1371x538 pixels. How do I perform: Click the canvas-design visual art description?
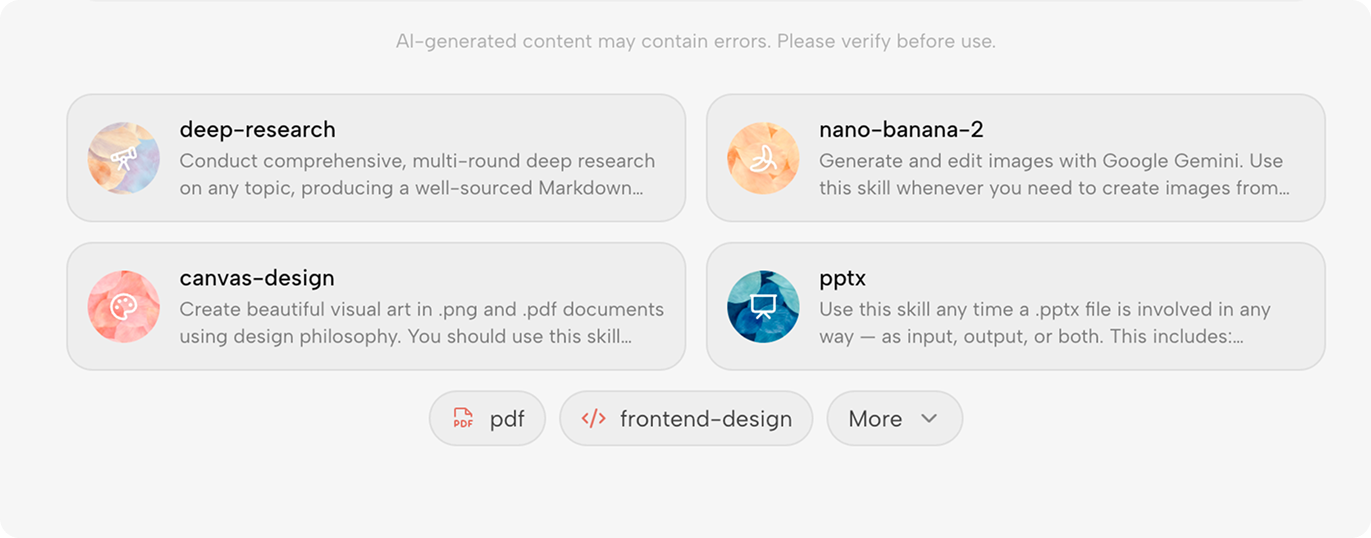pos(421,322)
